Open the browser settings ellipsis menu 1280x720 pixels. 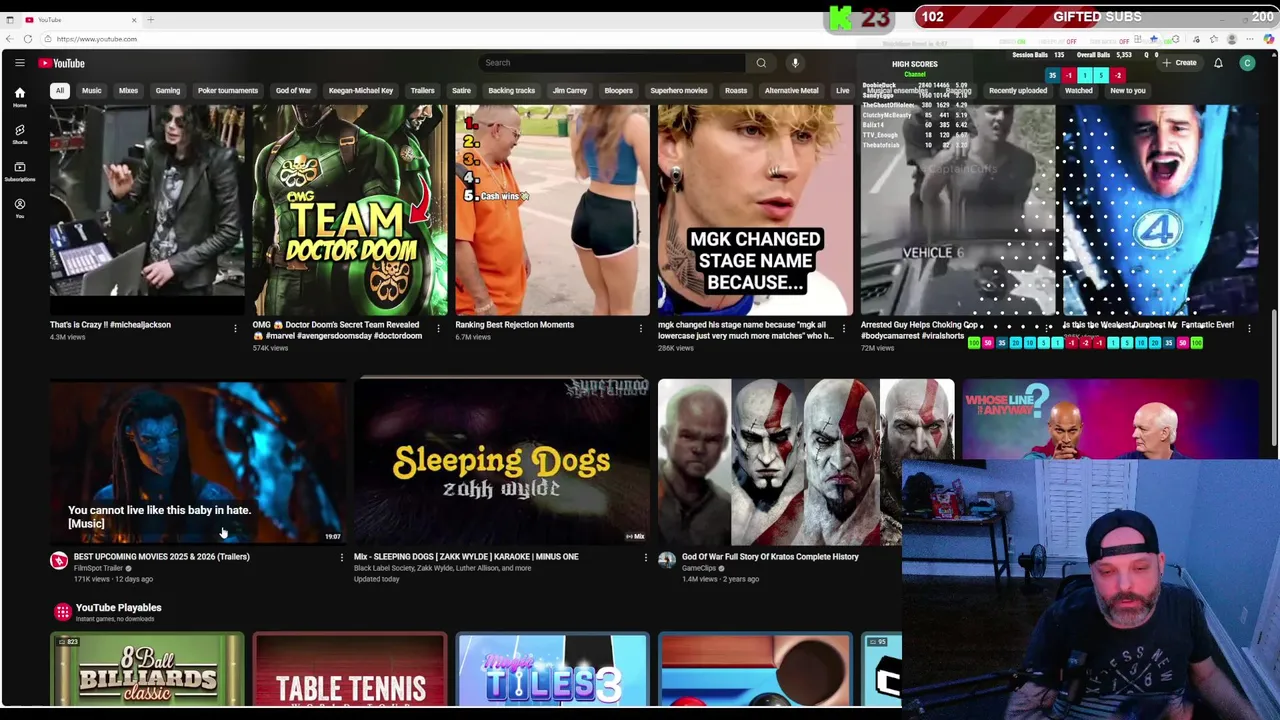tap(1251, 39)
